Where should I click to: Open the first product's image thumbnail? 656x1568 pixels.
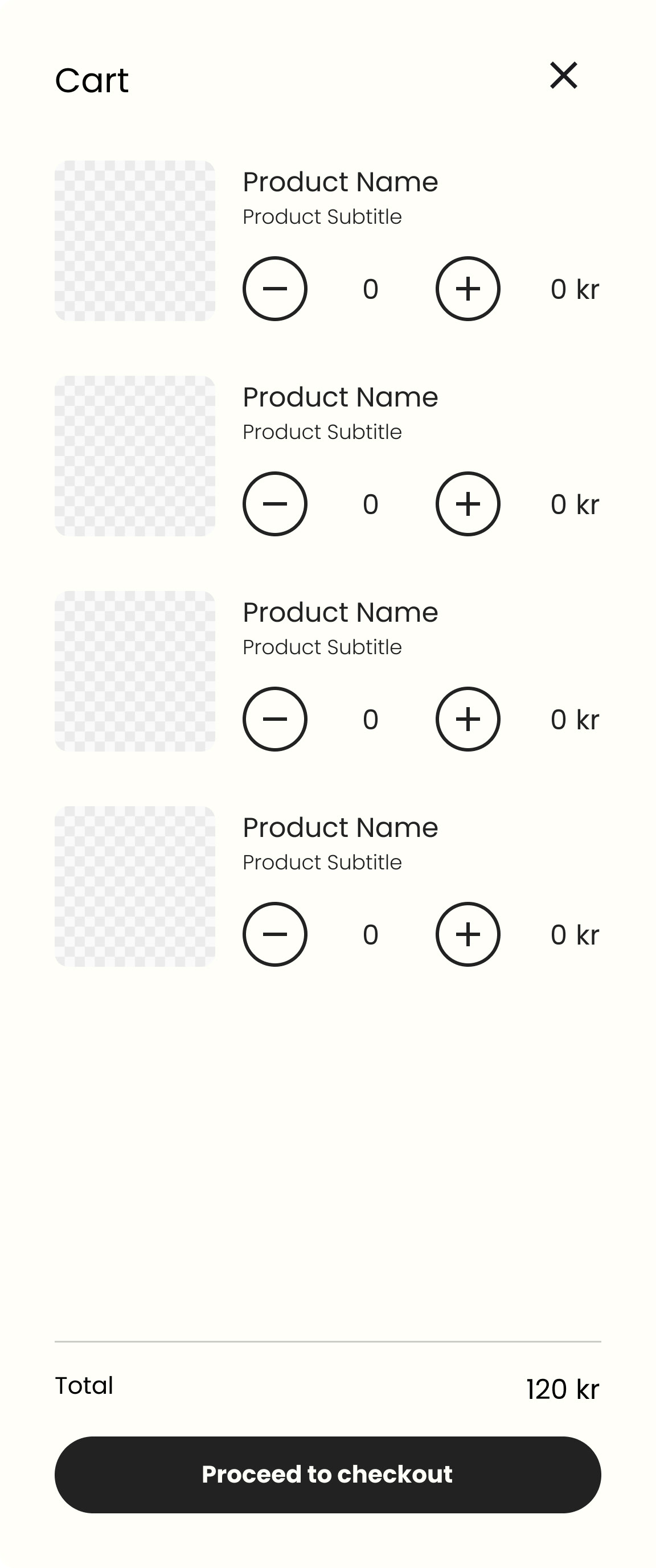point(135,240)
